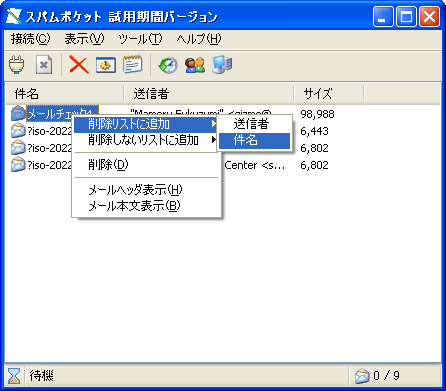This screenshot has height=391, width=446.
Task: Click the red X delete toolbar icon
Action: (79, 65)
